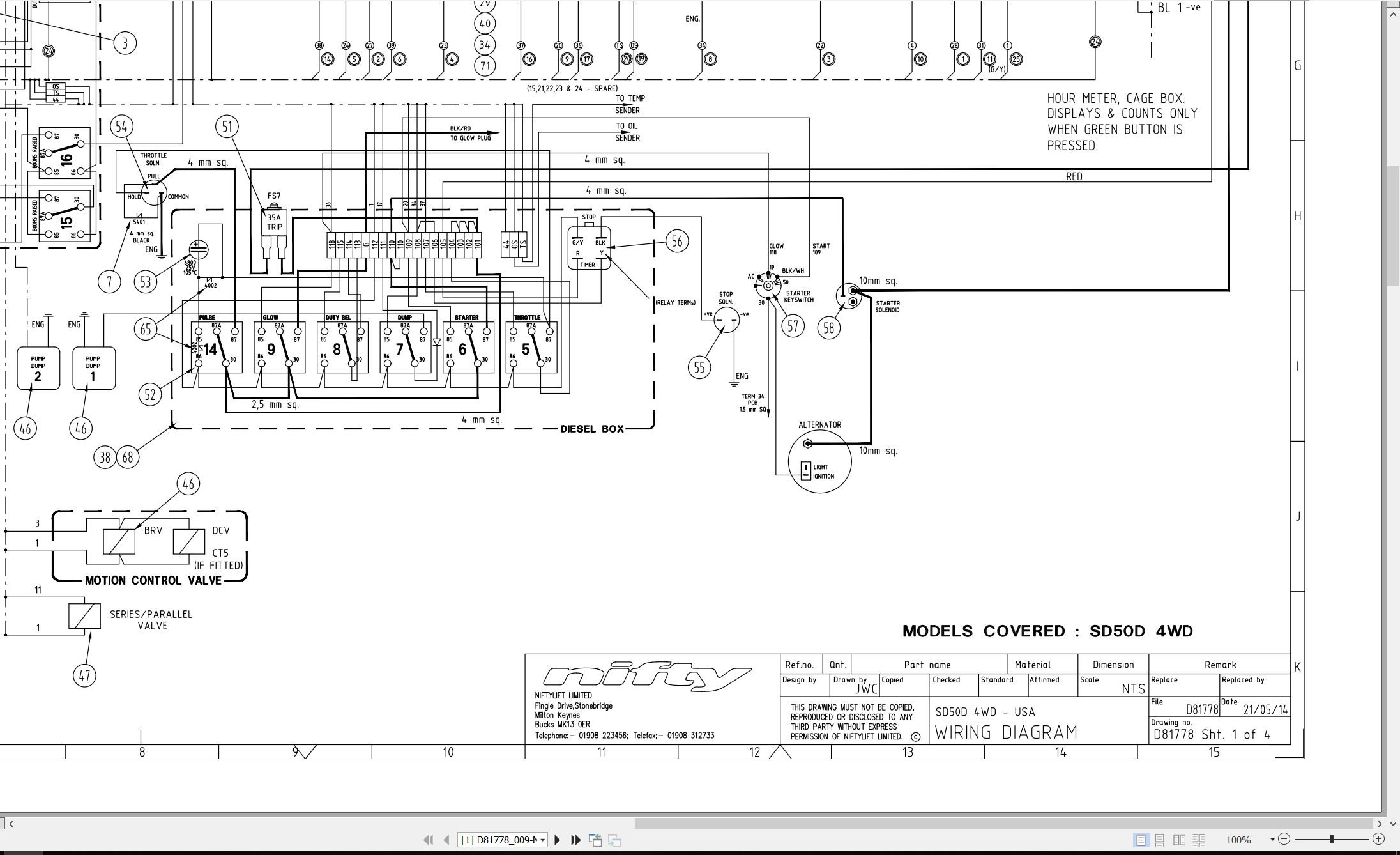1400x855 pixels.
Task: Click the HOUR METER, CAGE BOX note
Action: [1122, 122]
